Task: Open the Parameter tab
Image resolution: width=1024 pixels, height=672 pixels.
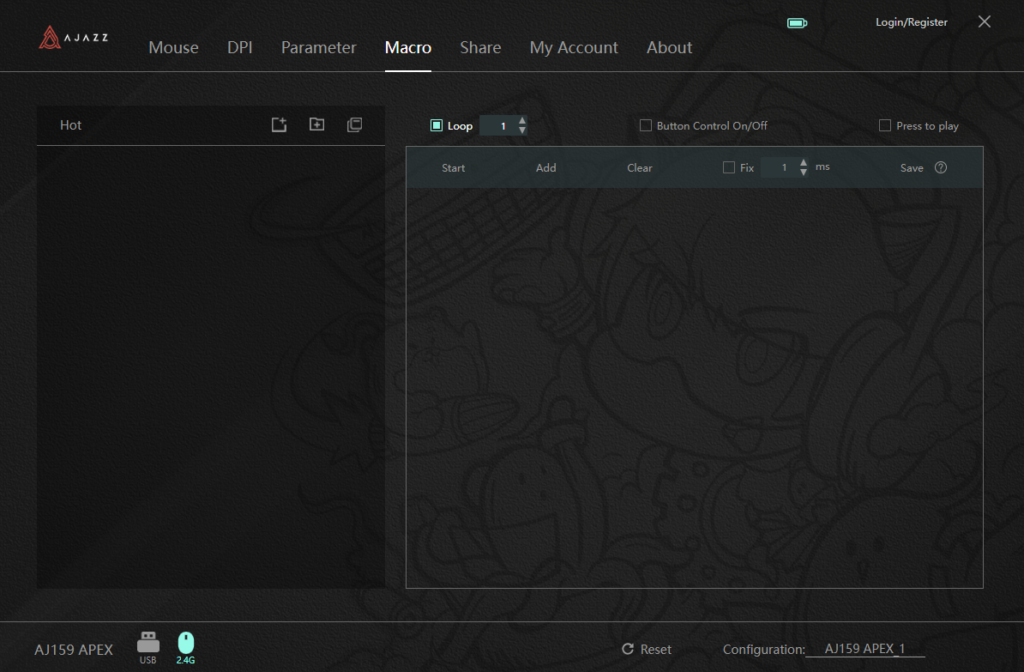Action: [x=318, y=47]
